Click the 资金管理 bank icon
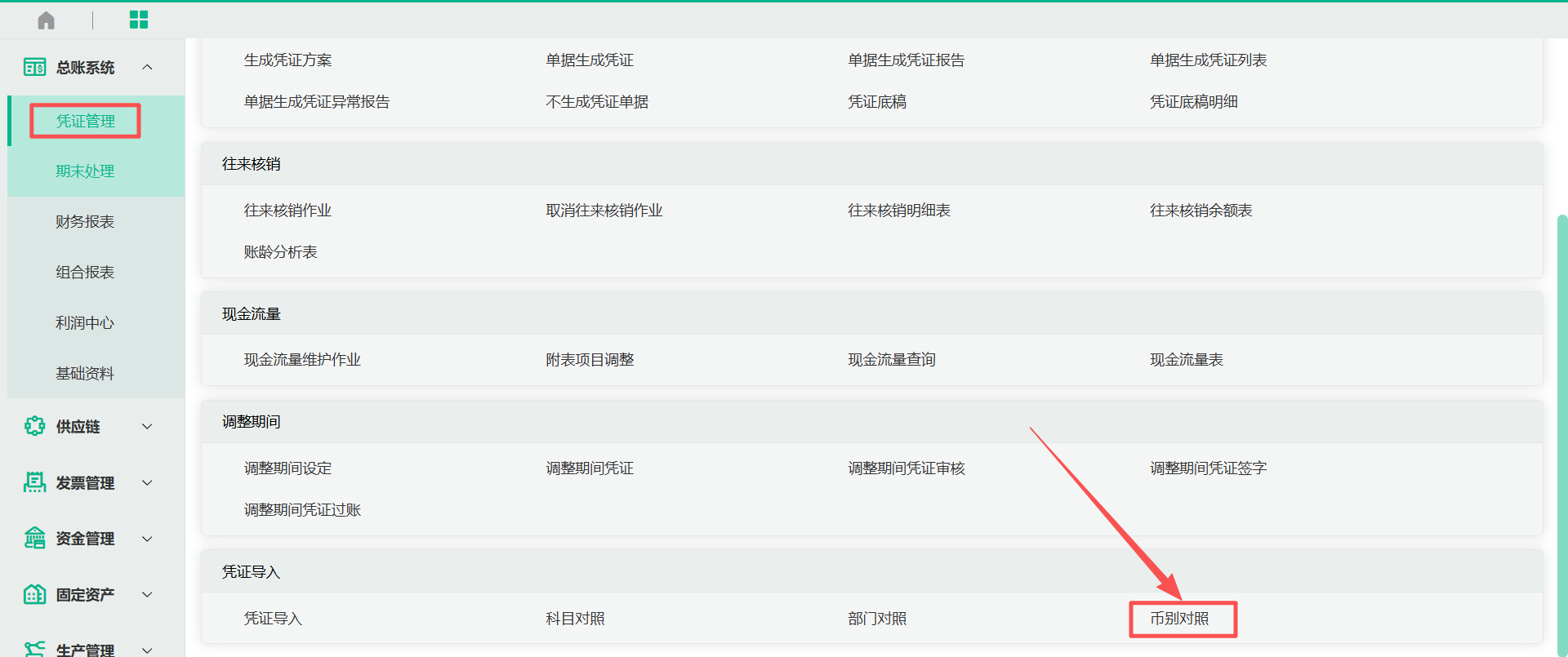Screen dimensions: 1568x657 (x=34, y=538)
